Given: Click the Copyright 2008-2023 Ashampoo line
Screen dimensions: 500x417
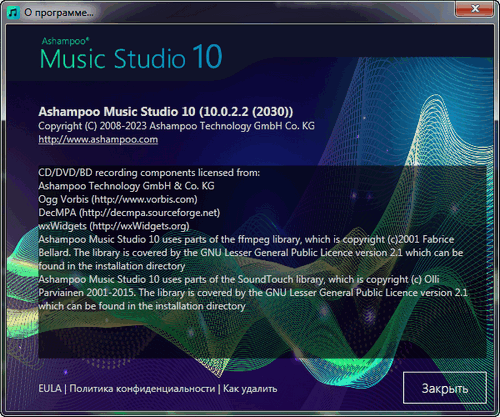Looking at the screenshot, I should pos(176,126).
